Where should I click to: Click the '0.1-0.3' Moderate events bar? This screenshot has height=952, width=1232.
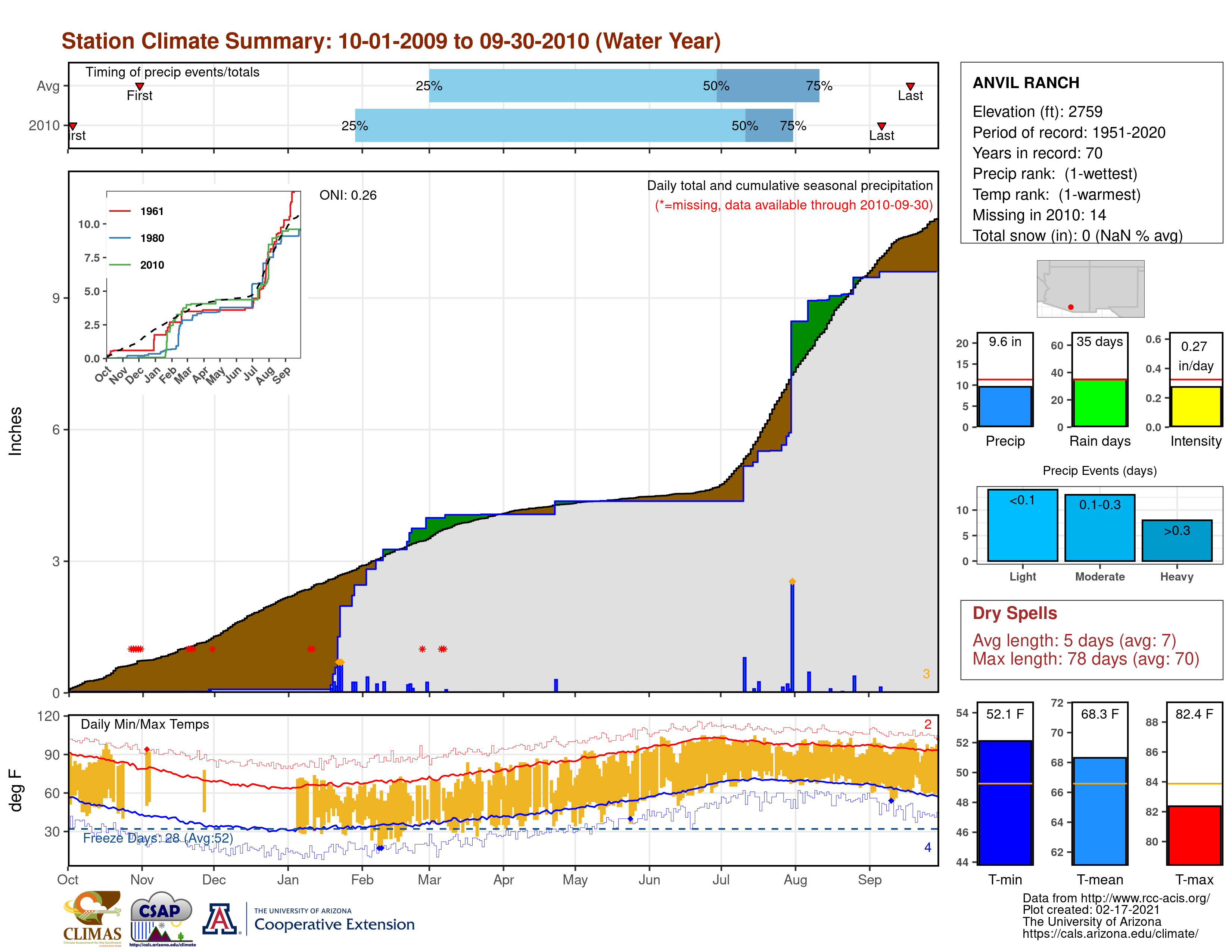pyautogui.click(x=1099, y=528)
